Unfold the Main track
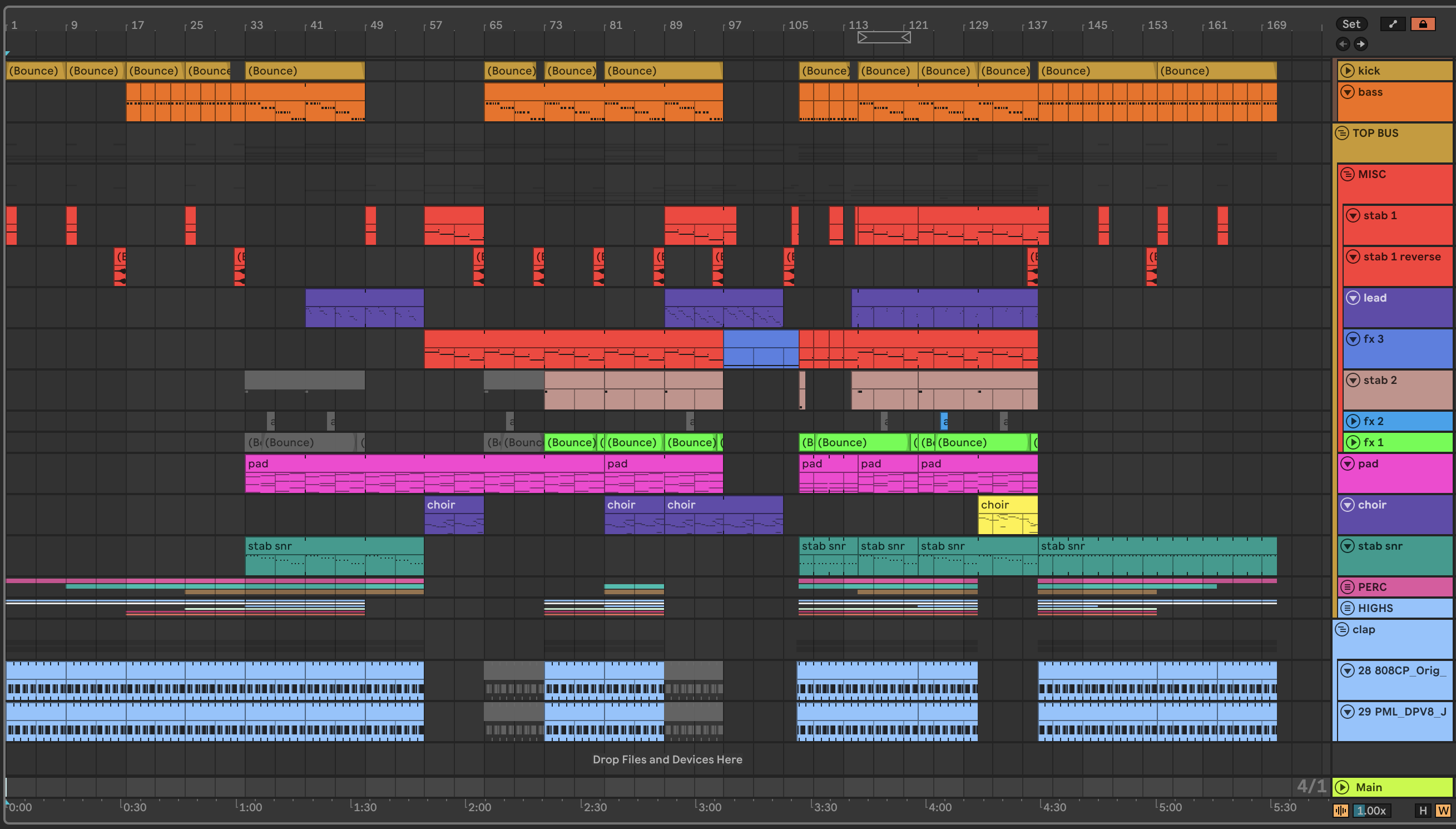 point(1342,787)
